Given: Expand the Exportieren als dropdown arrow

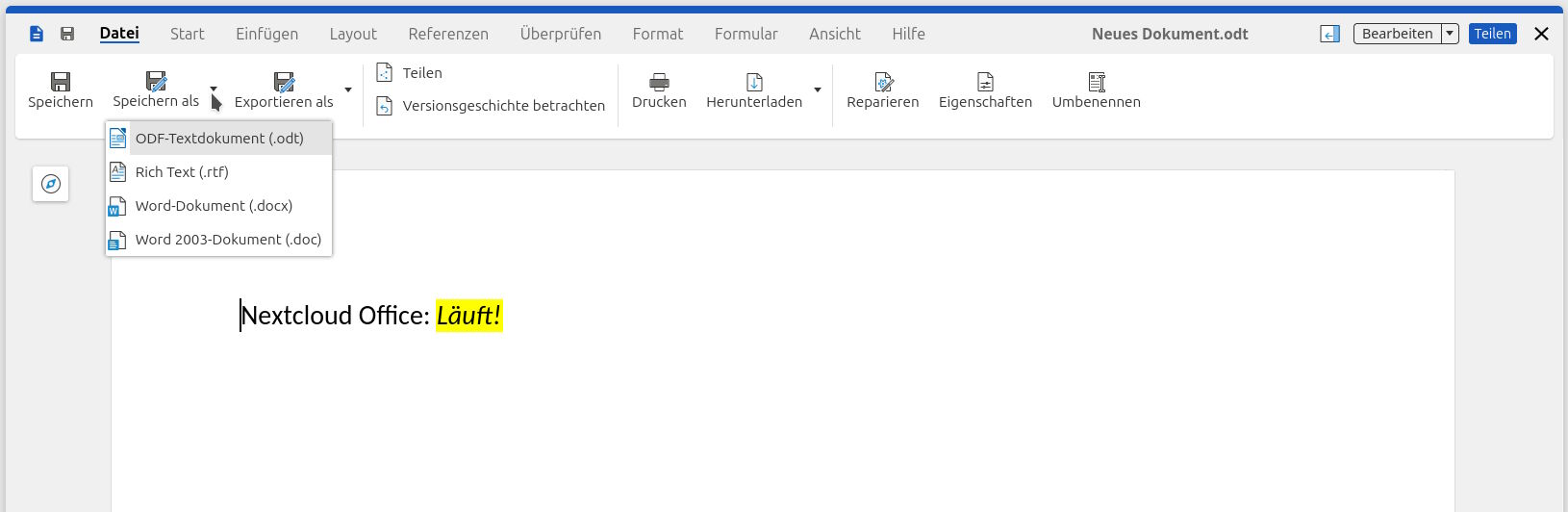Looking at the screenshot, I should 348,90.
